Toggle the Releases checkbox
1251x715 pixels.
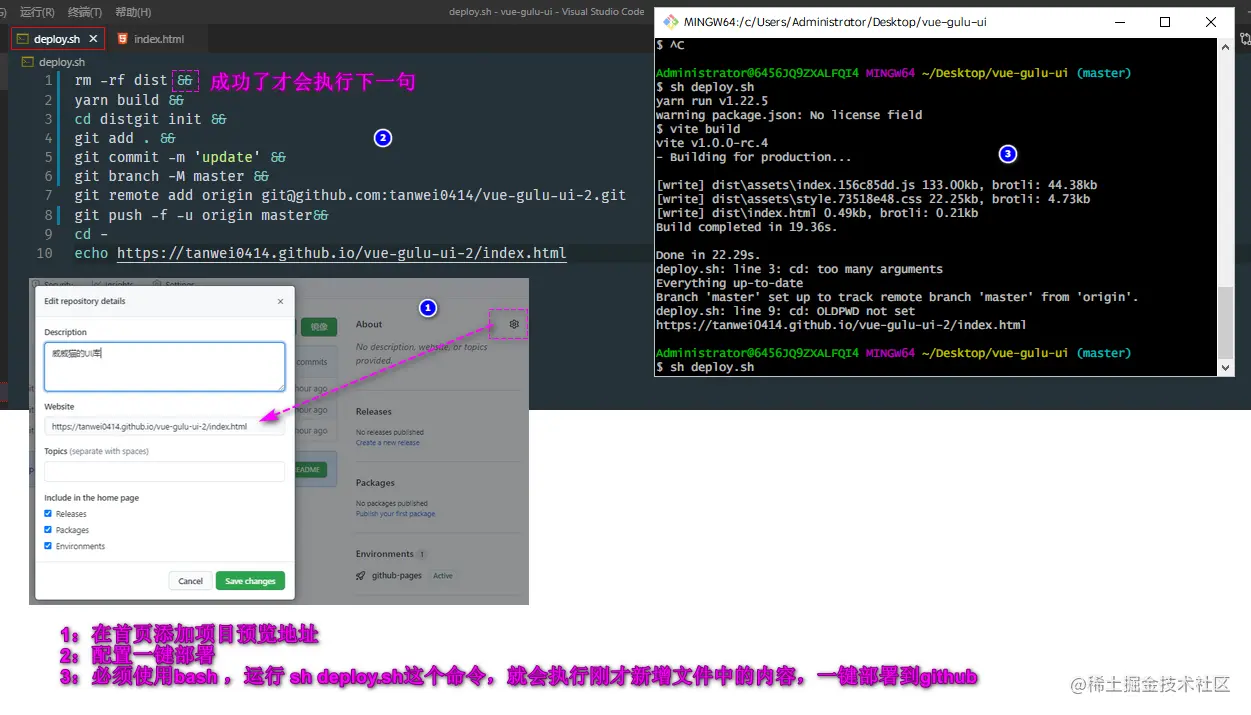(x=48, y=514)
